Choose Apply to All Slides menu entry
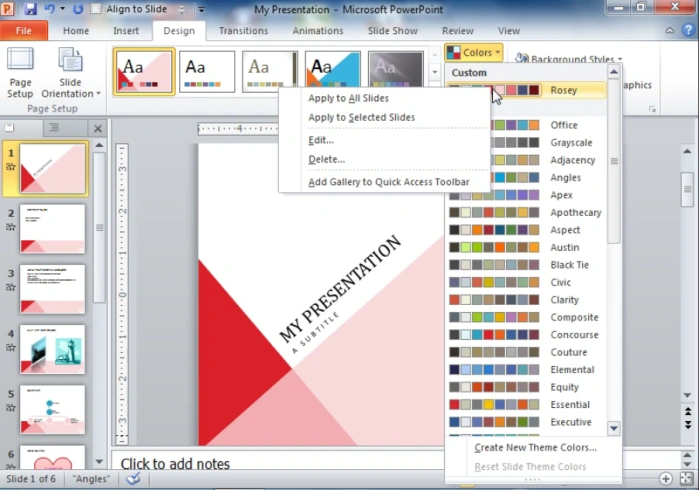Image resolution: width=699 pixels, height=490 pixels. pyautogui.click(x=349, y=98)
